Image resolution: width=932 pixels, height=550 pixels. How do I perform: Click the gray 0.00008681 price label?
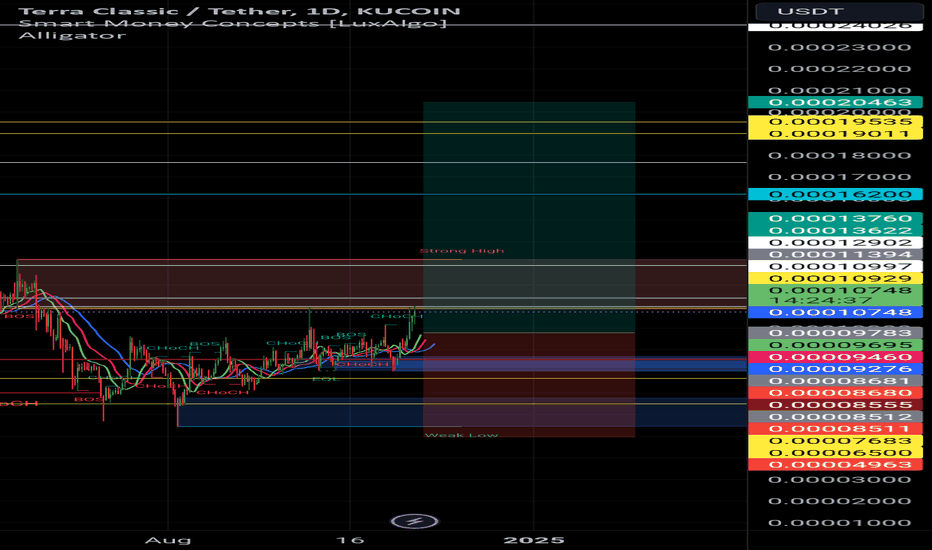click(x=836, y=381)
